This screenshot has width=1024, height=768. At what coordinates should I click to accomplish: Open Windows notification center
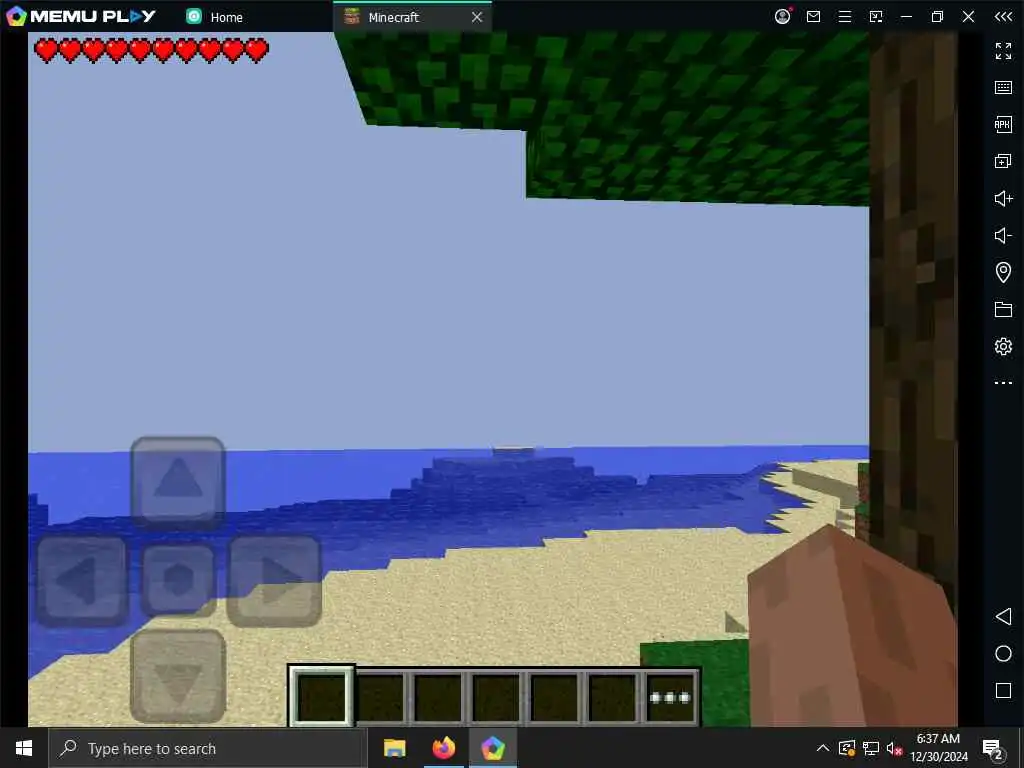click(x=993, y=748)
